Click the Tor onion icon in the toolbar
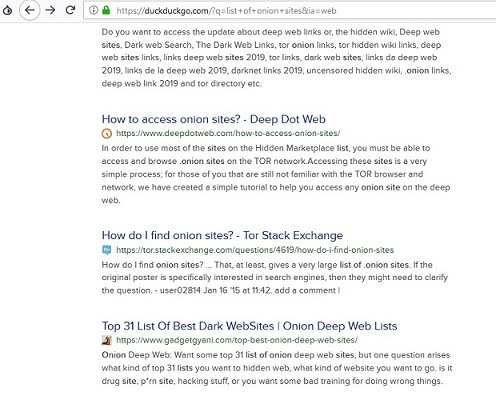496x400 pixels. [x=7, y=10]
